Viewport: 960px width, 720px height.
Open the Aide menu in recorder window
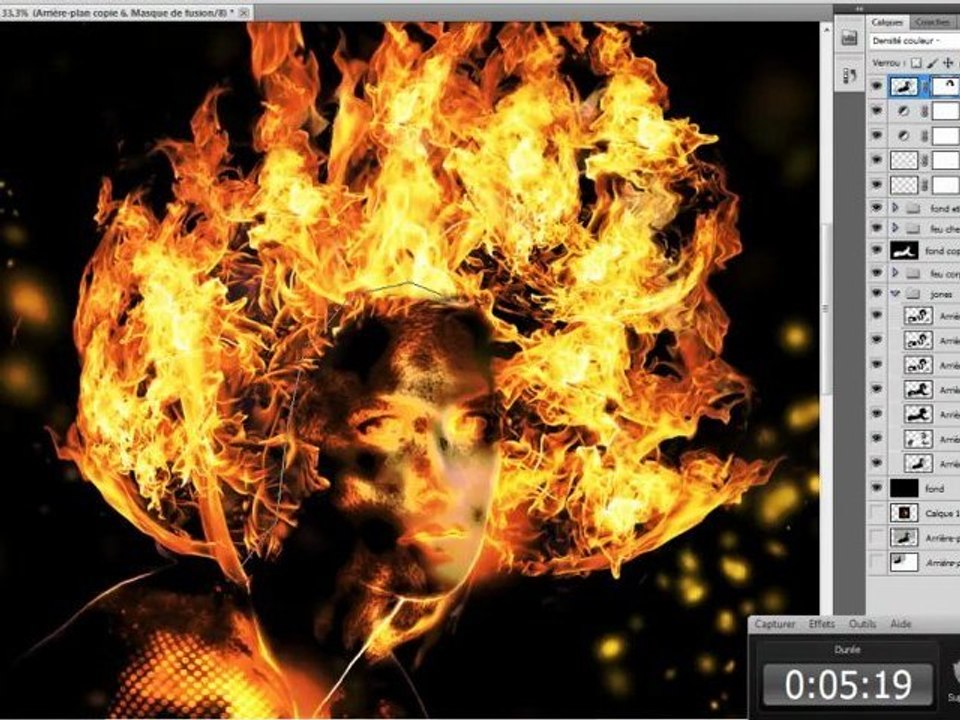(901, 624)
